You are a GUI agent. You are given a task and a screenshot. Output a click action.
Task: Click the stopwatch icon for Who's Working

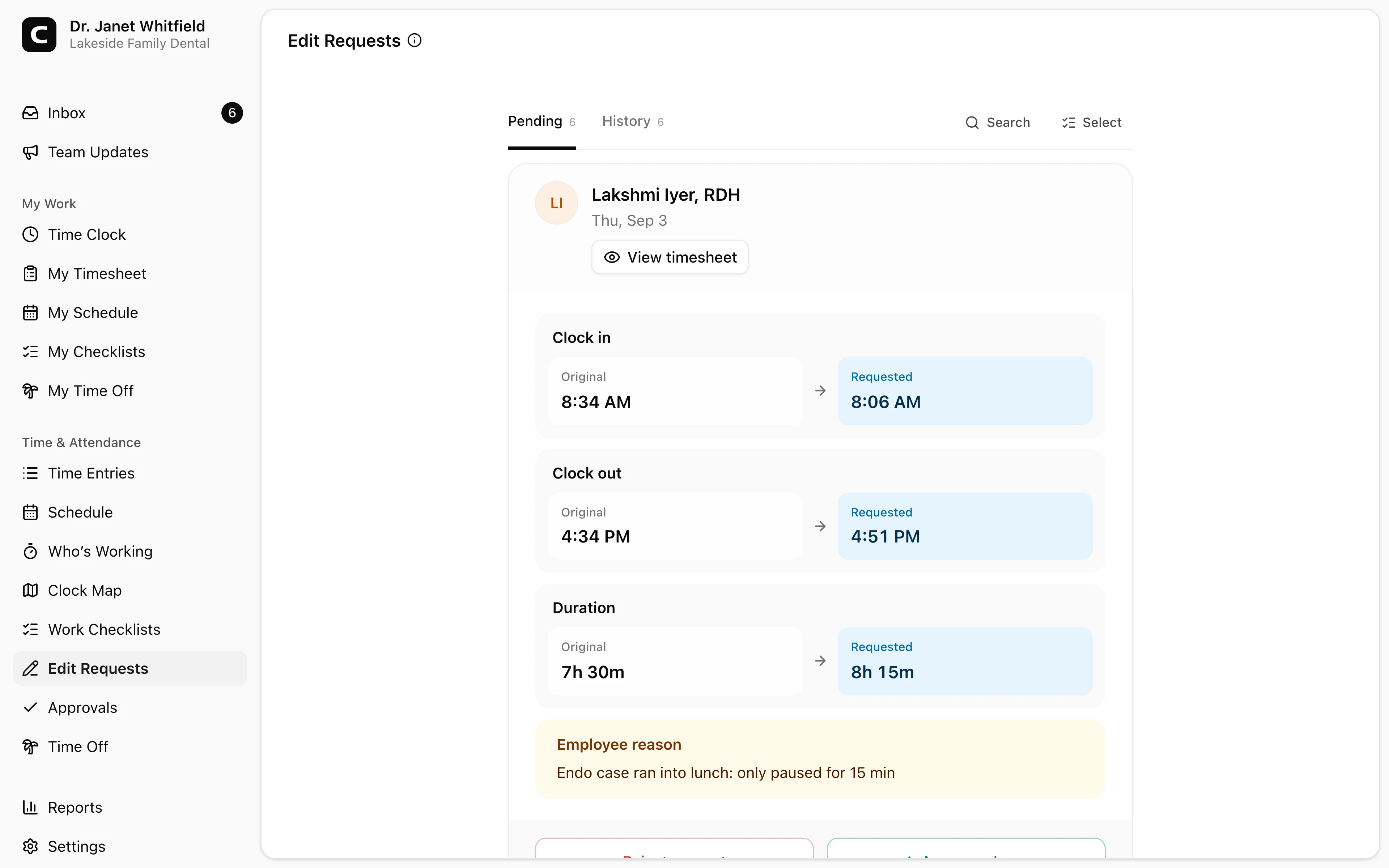click(30, 552)
